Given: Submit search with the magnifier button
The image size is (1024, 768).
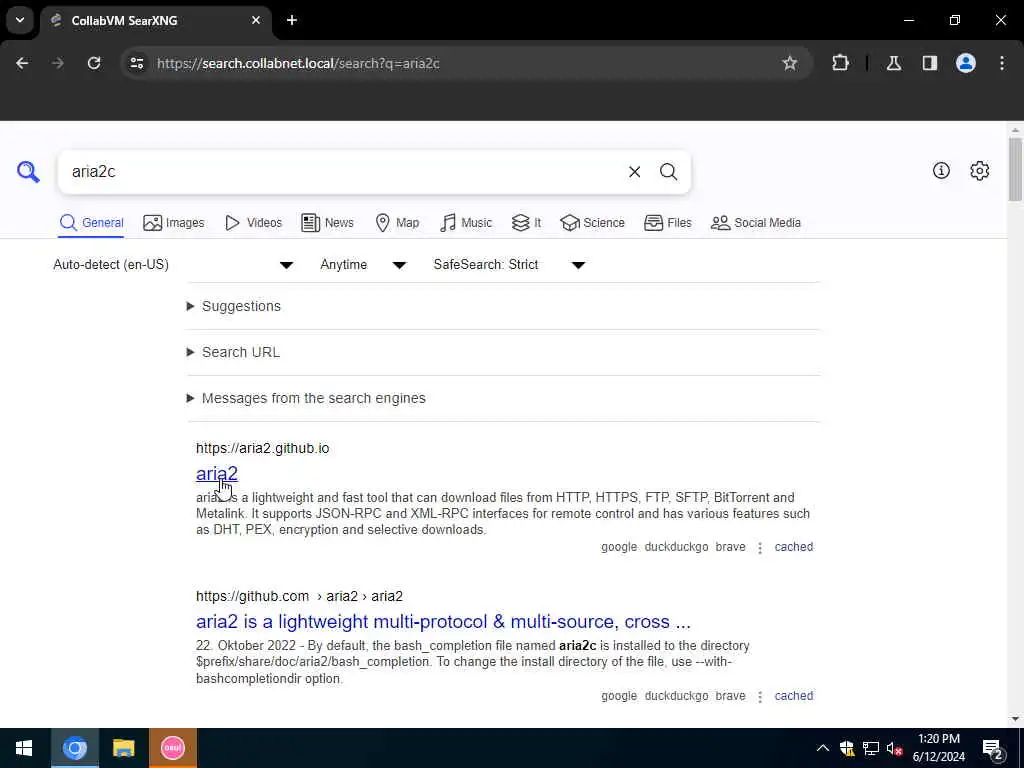Looking at the screenshot, I should pyautogui.click(x=668, y=172).
